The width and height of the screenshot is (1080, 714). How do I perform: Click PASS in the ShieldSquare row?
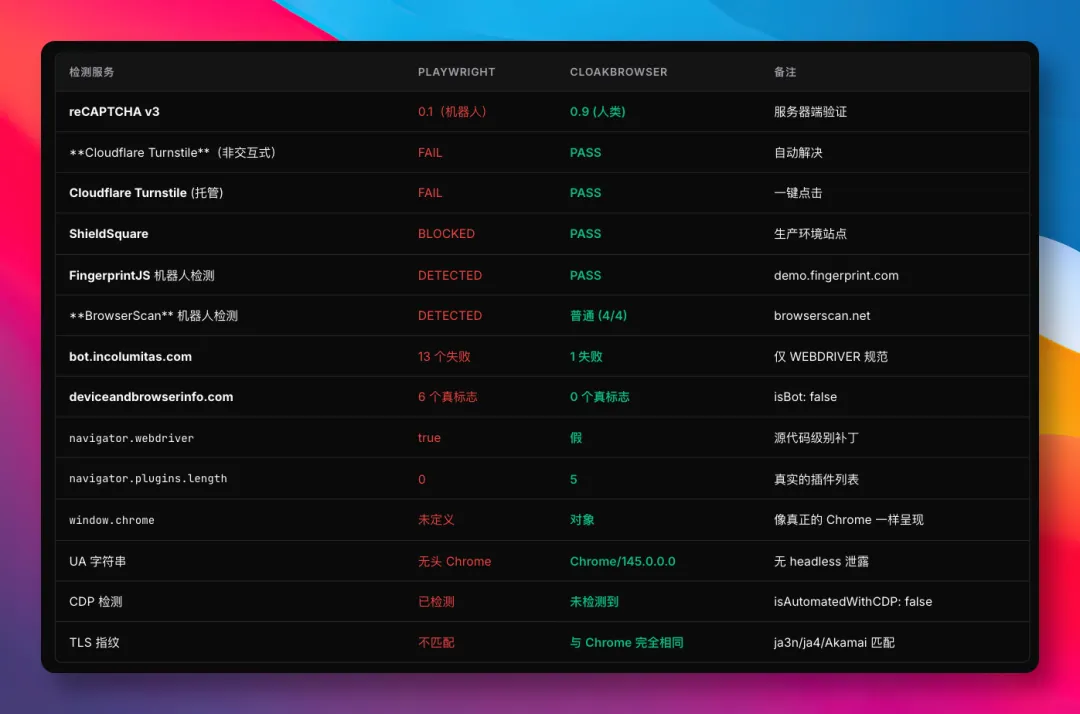point(585,233)
